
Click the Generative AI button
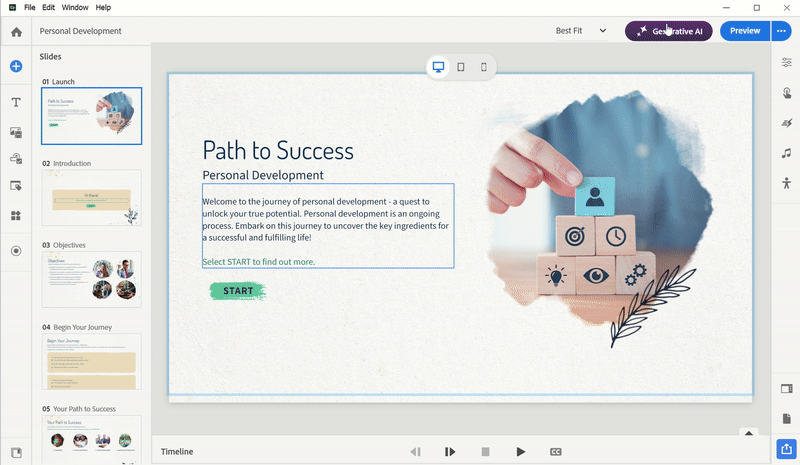669,31
